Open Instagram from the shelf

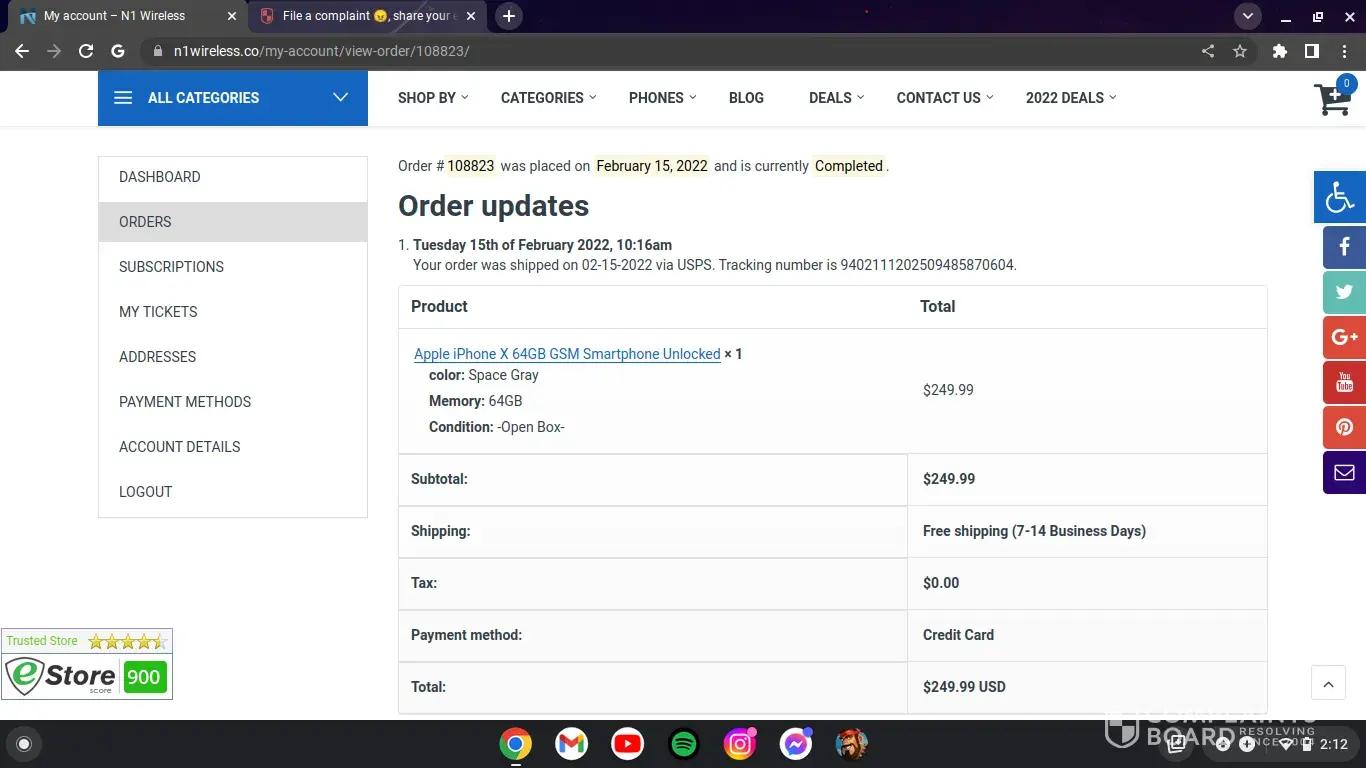(740, 744)
